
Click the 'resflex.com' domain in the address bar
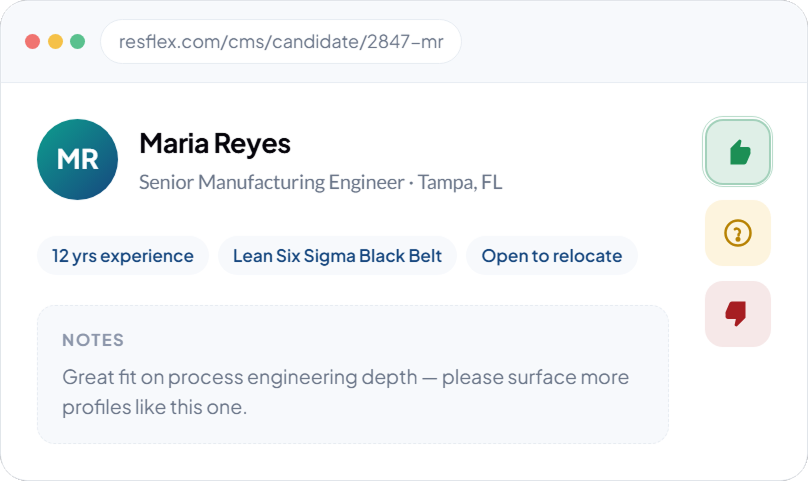[170, 42]
